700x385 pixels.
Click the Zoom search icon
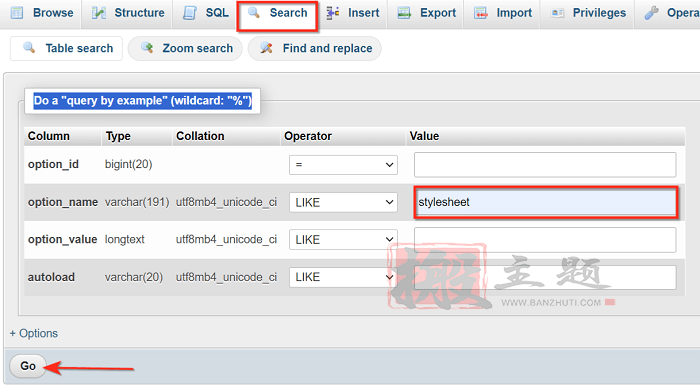coord(147,47)
